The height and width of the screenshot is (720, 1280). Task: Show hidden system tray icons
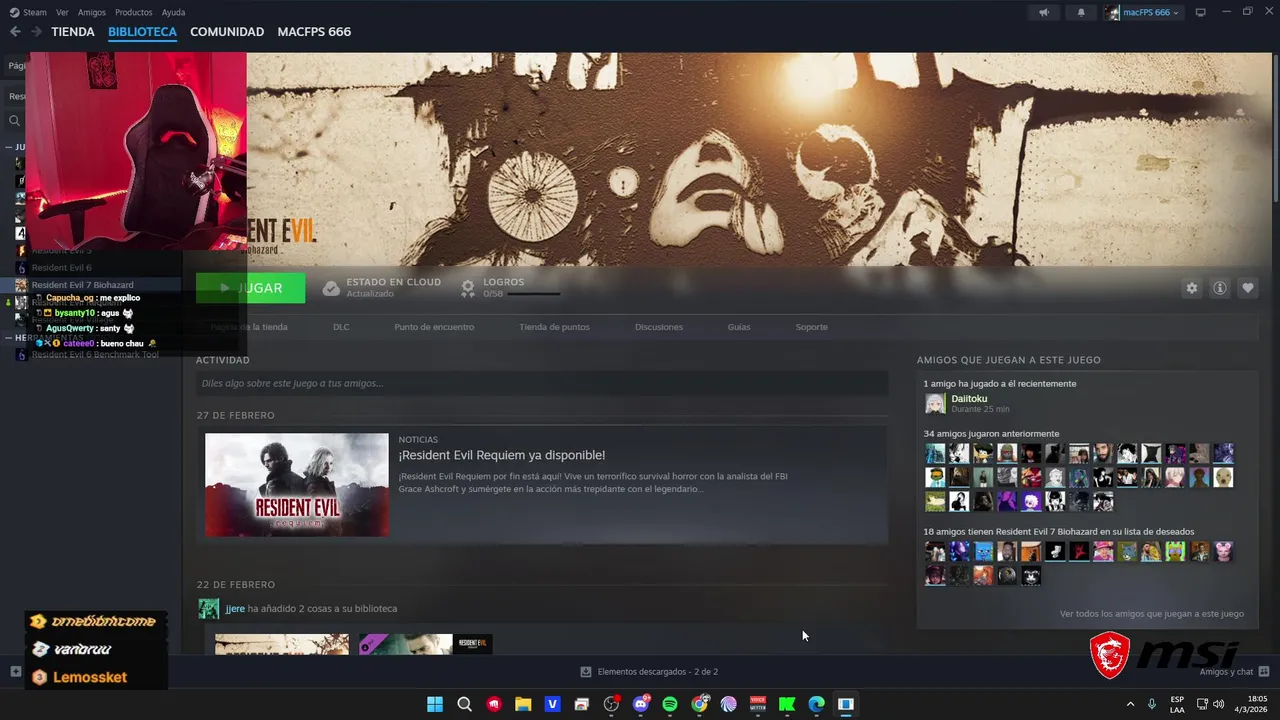[1130, 704]
